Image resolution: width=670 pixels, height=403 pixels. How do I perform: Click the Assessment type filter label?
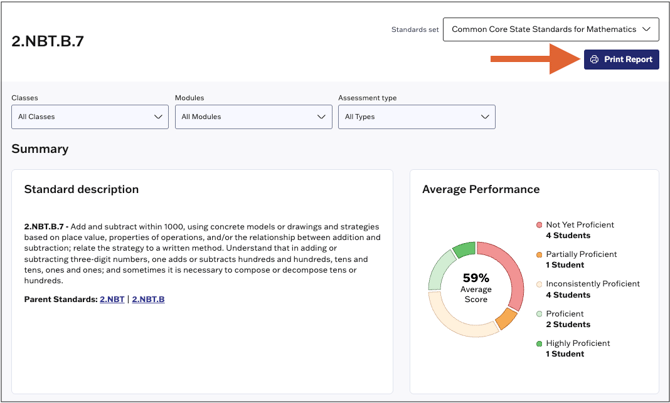point(367,98)
